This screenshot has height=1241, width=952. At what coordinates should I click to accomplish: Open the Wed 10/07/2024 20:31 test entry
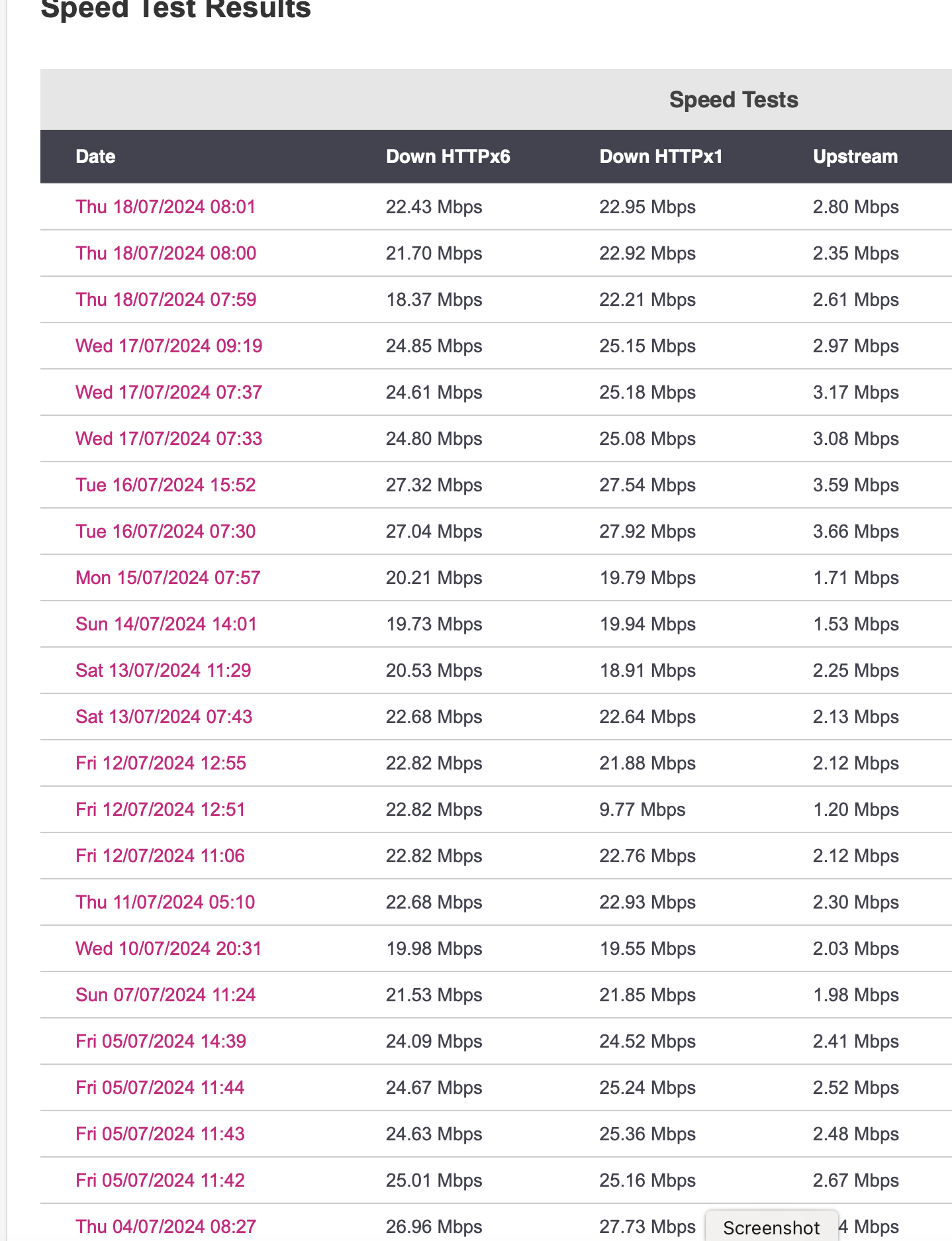click(167, 948)
